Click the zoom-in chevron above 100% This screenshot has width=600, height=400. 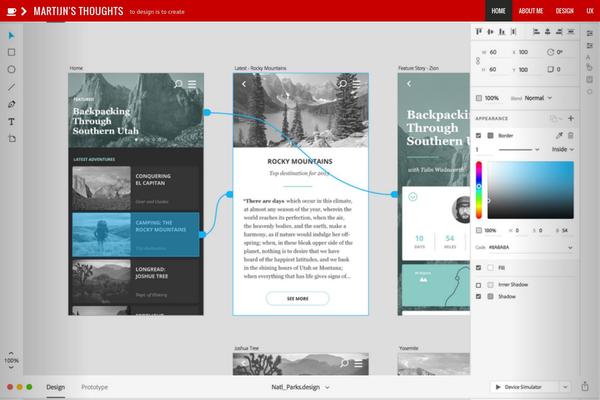11,353
